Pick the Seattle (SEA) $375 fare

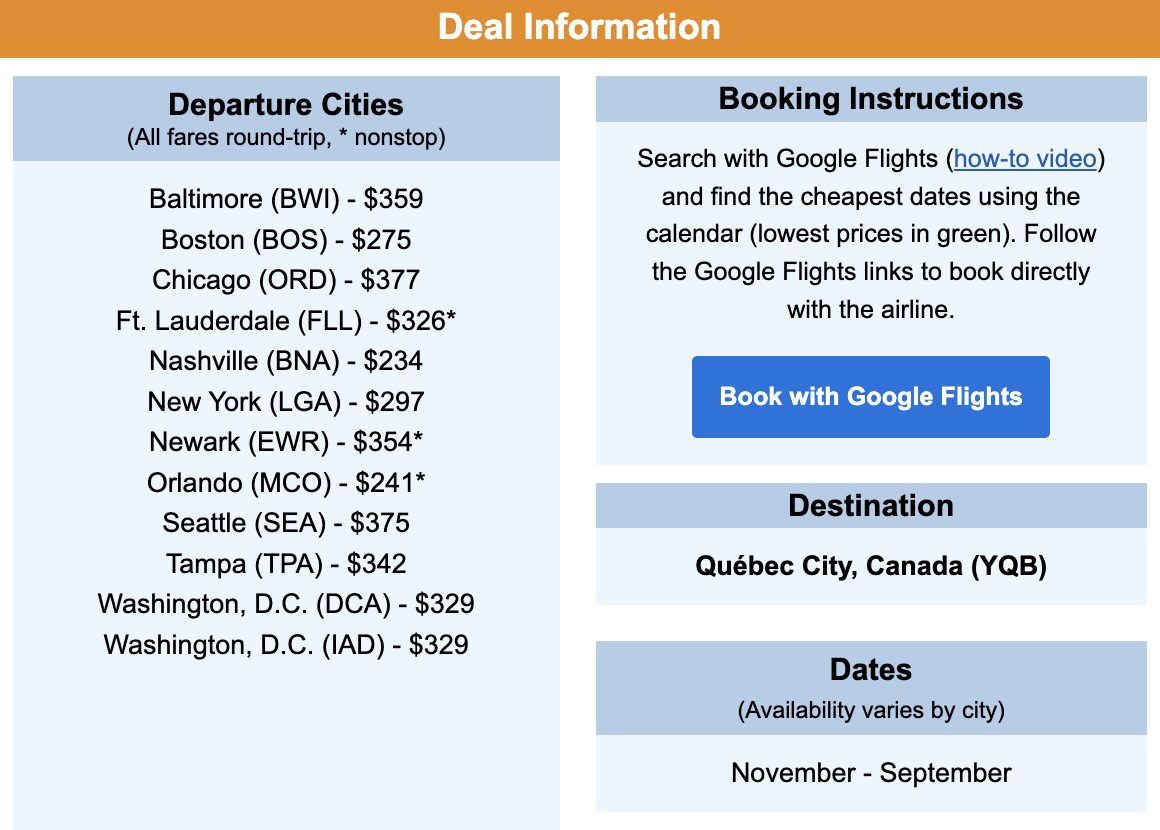286,523
